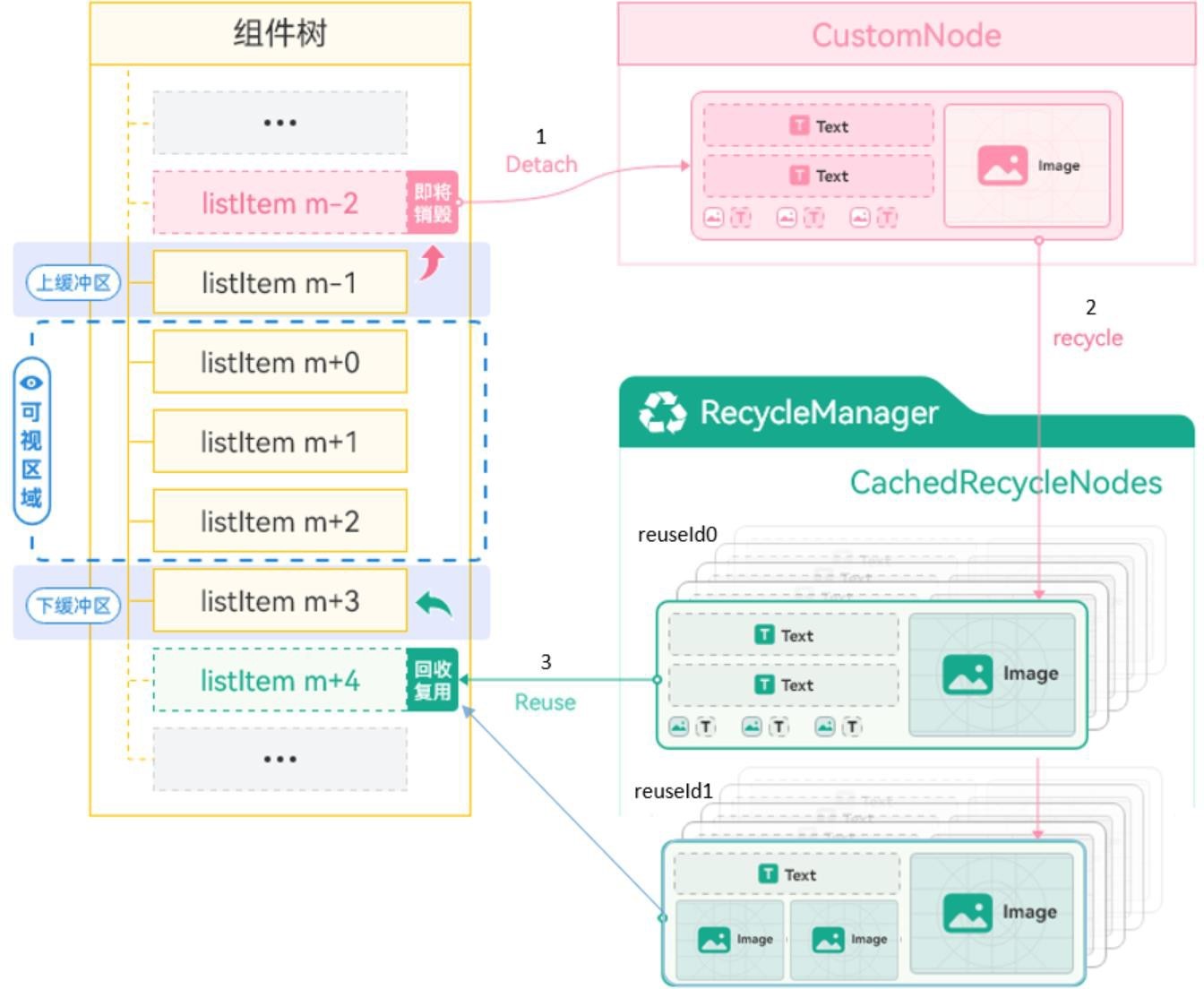
Task: Select the 上缓冲区 pill label
Action: pos(73,283)
